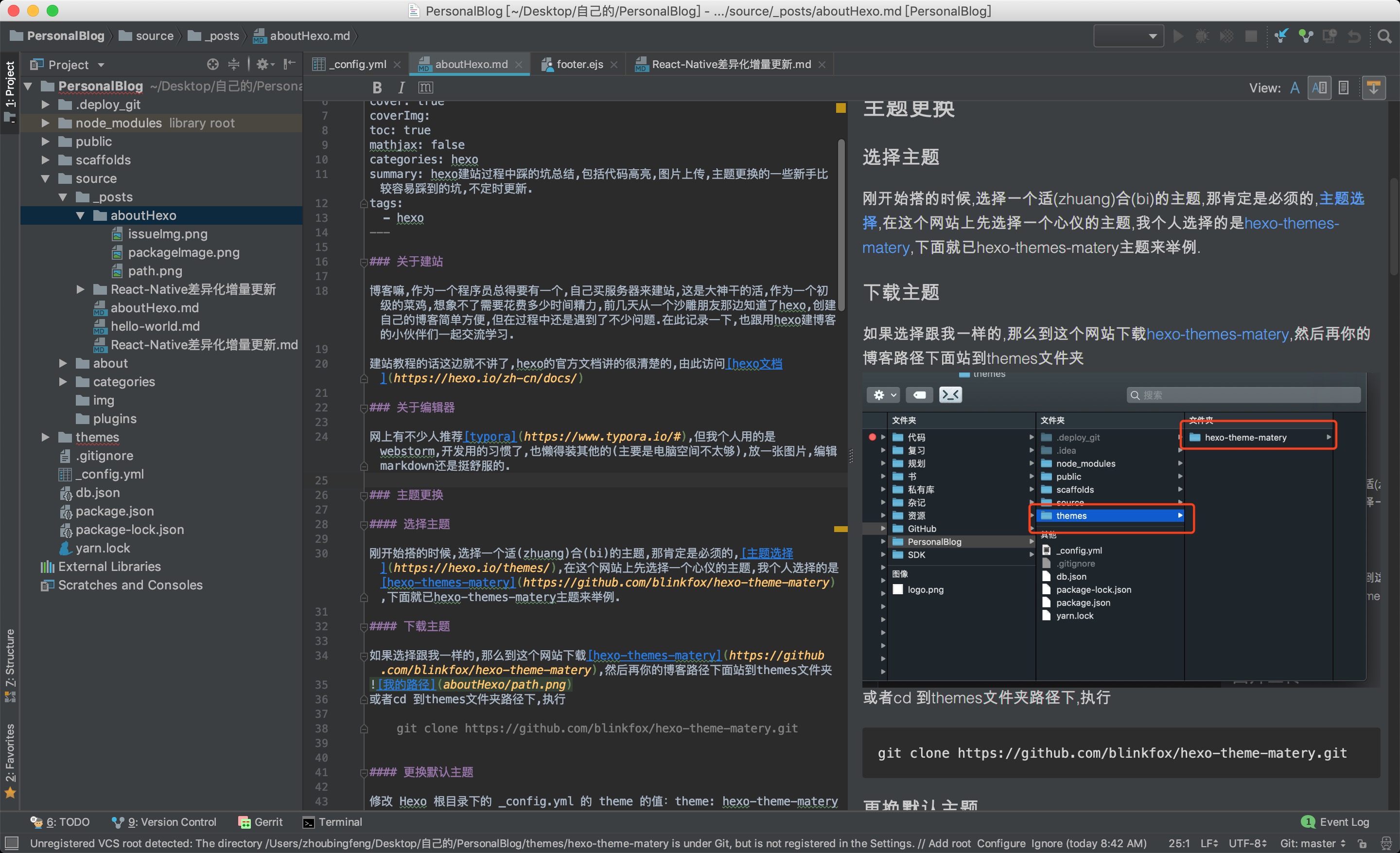Expand the .deploy_git folder
This screenshot has height=853, width=1400.
pos(46,105)
